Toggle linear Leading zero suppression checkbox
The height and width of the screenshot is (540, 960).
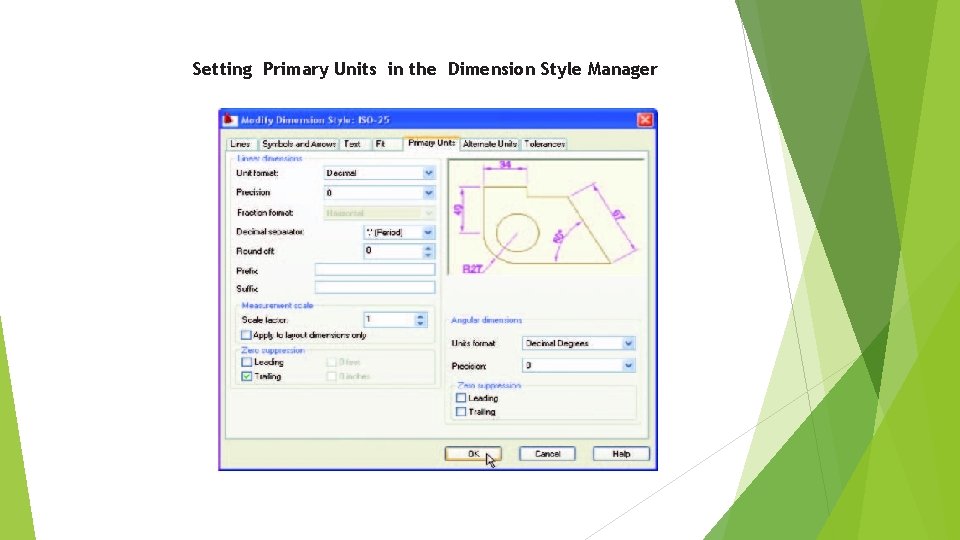[x=247, y=362]
